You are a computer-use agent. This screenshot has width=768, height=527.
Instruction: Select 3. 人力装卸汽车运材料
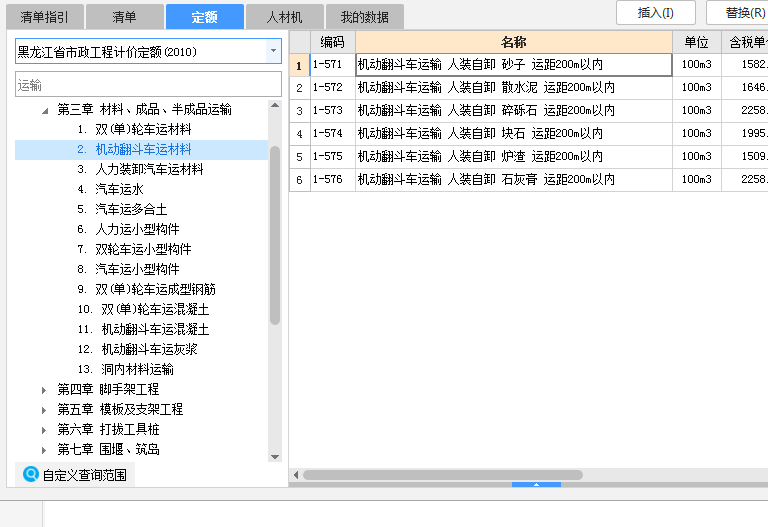point(140,169)
